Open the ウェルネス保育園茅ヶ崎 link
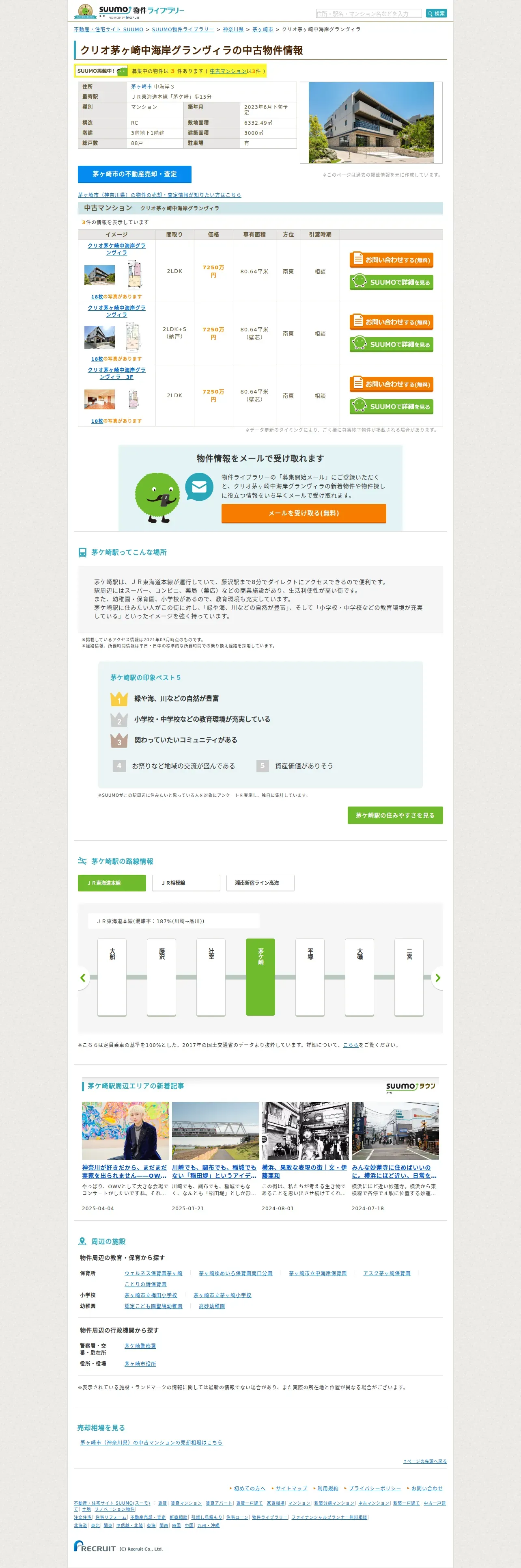521x1568 pixels. 153,1274
